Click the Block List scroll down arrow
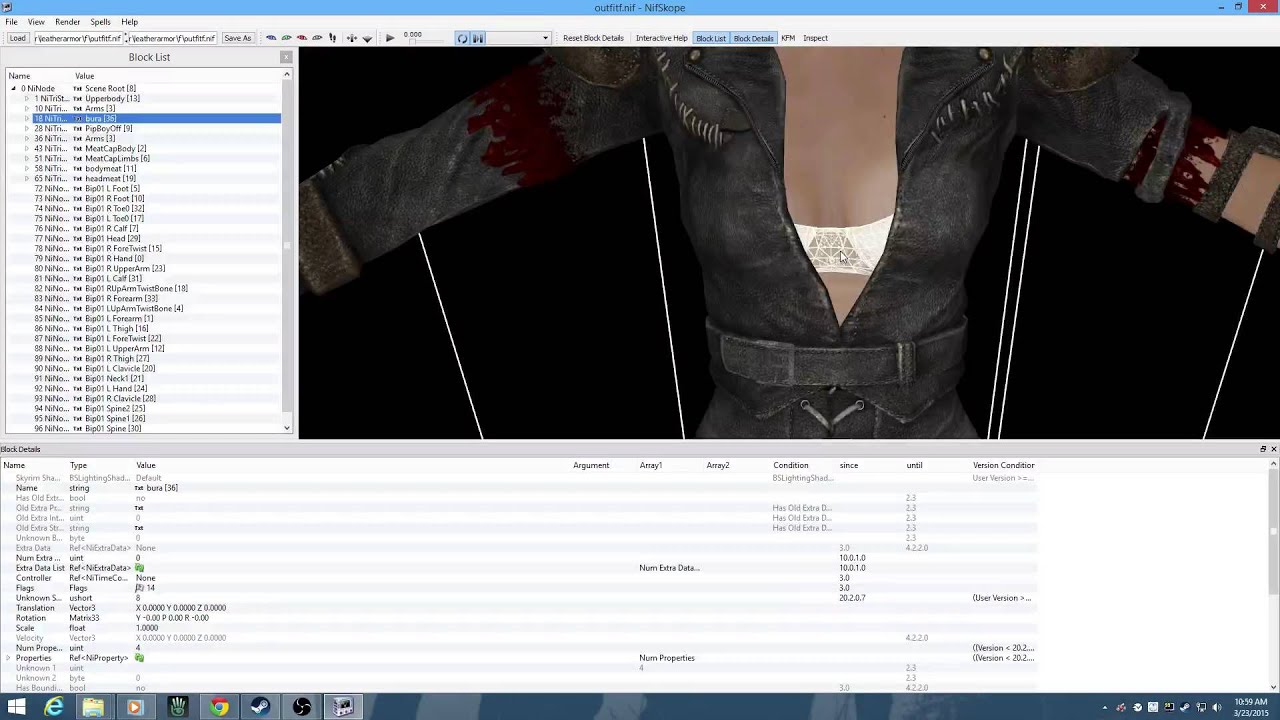Screen dimensions: 1280x720 pos(287,428)
